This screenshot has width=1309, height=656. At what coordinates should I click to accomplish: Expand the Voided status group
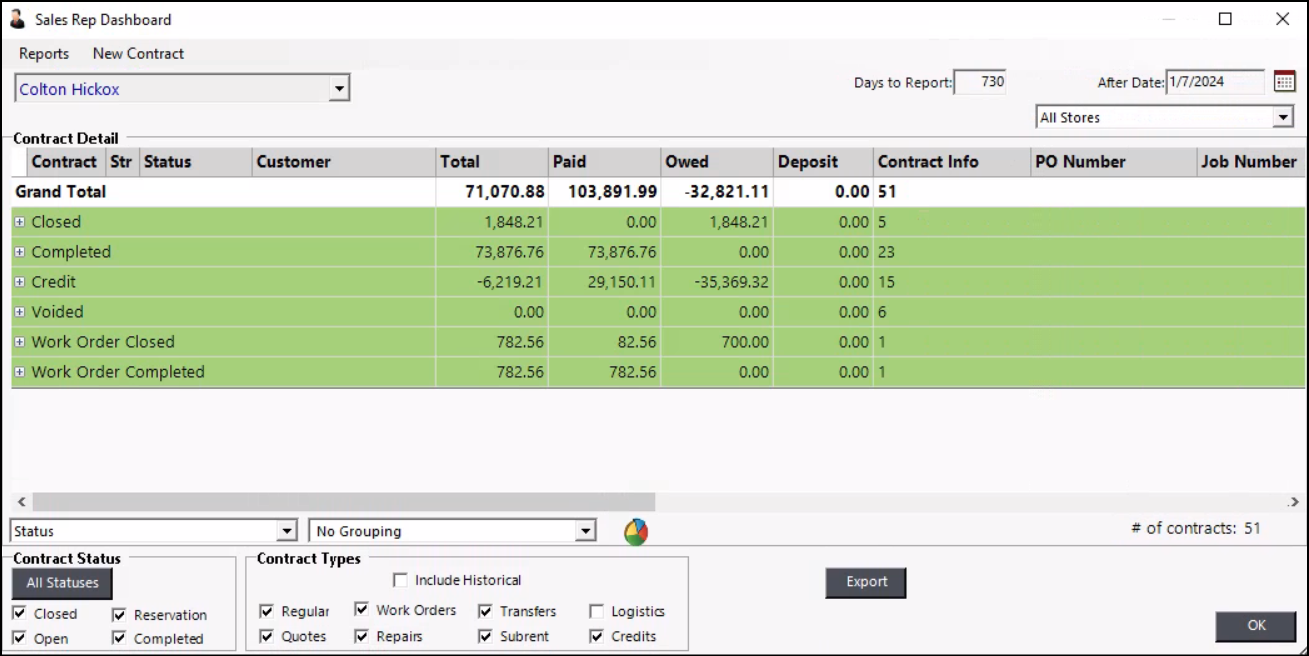coord(20,312)
